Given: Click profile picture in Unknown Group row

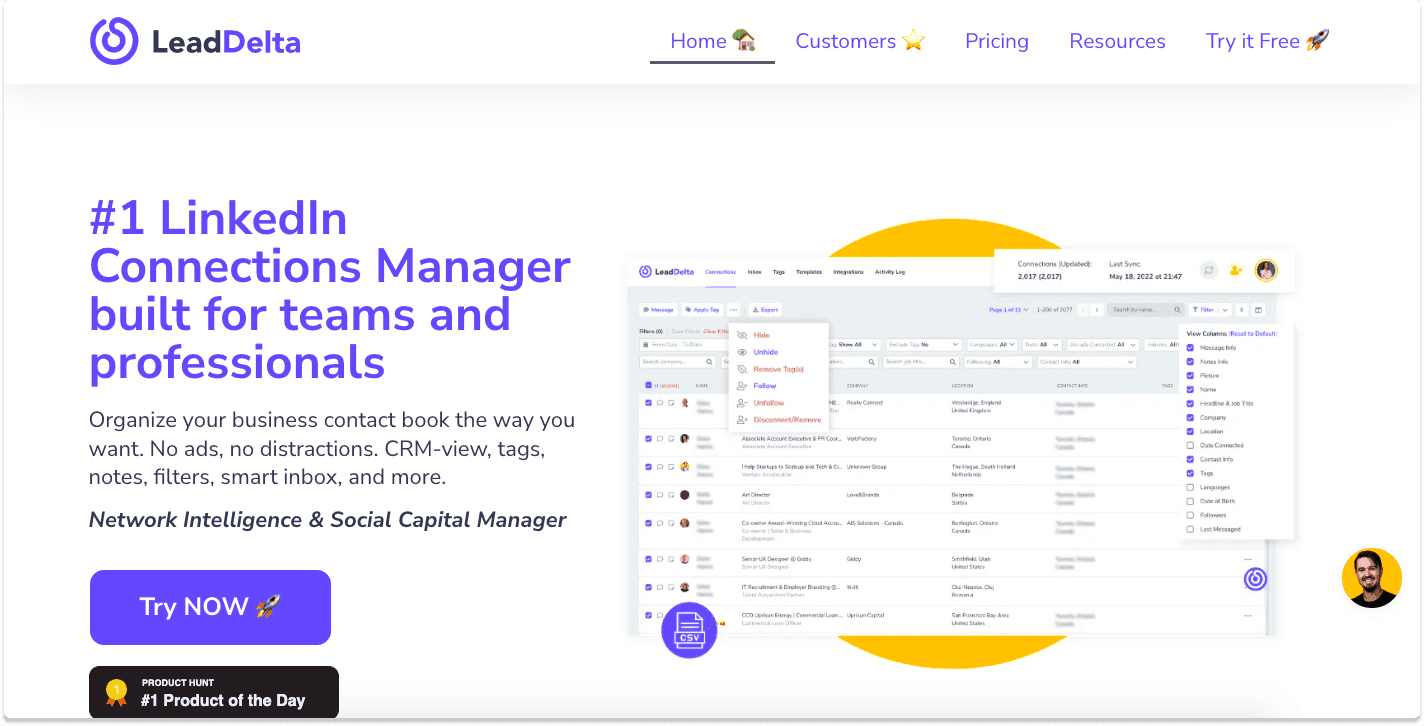Looking at the screenshot, I should (x=685, y=466).
